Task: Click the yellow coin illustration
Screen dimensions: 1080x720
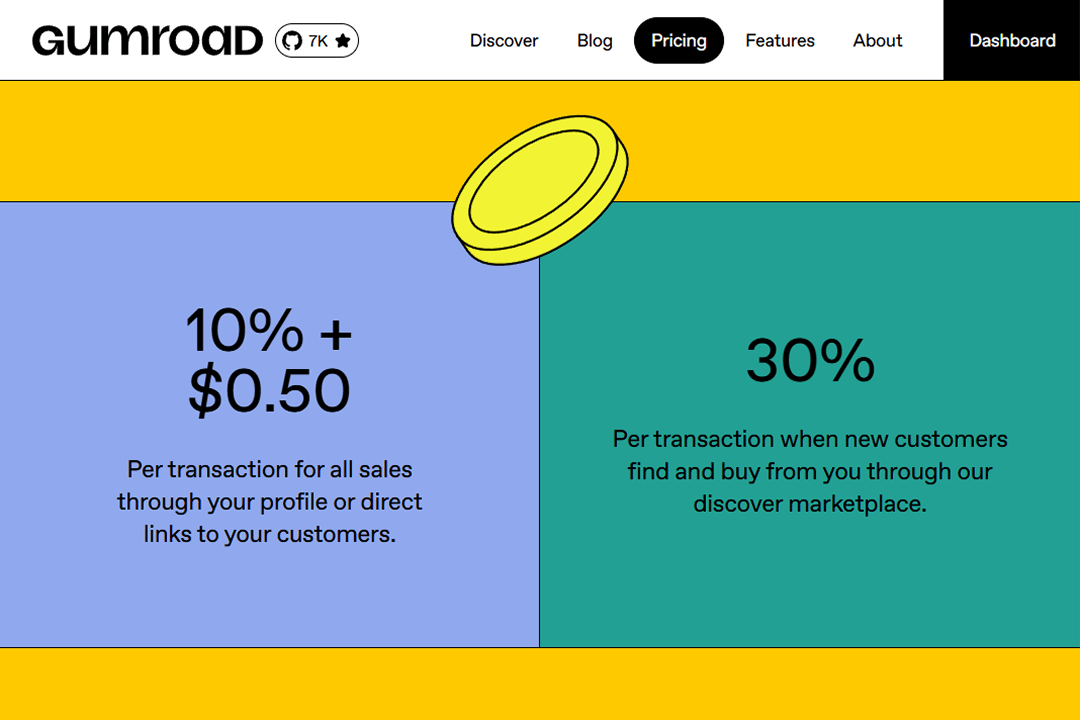Action: (540, 190)
